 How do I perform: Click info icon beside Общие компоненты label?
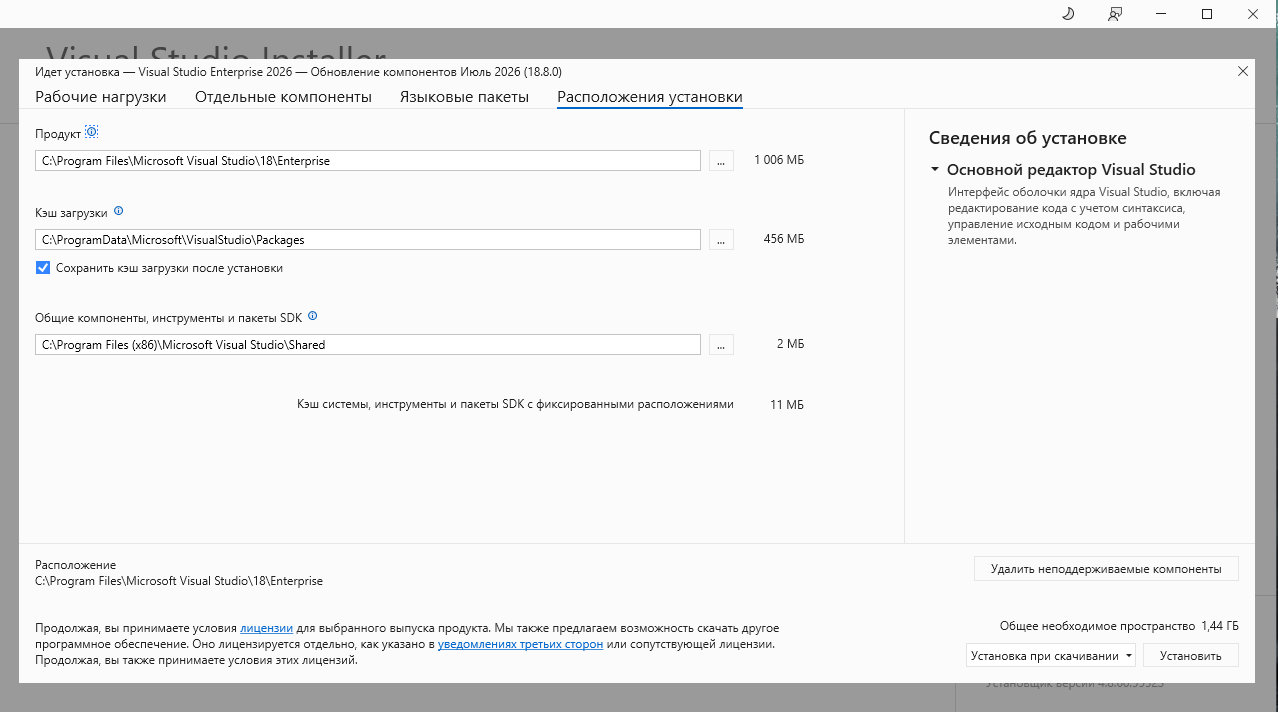click(x=312, y=316)
